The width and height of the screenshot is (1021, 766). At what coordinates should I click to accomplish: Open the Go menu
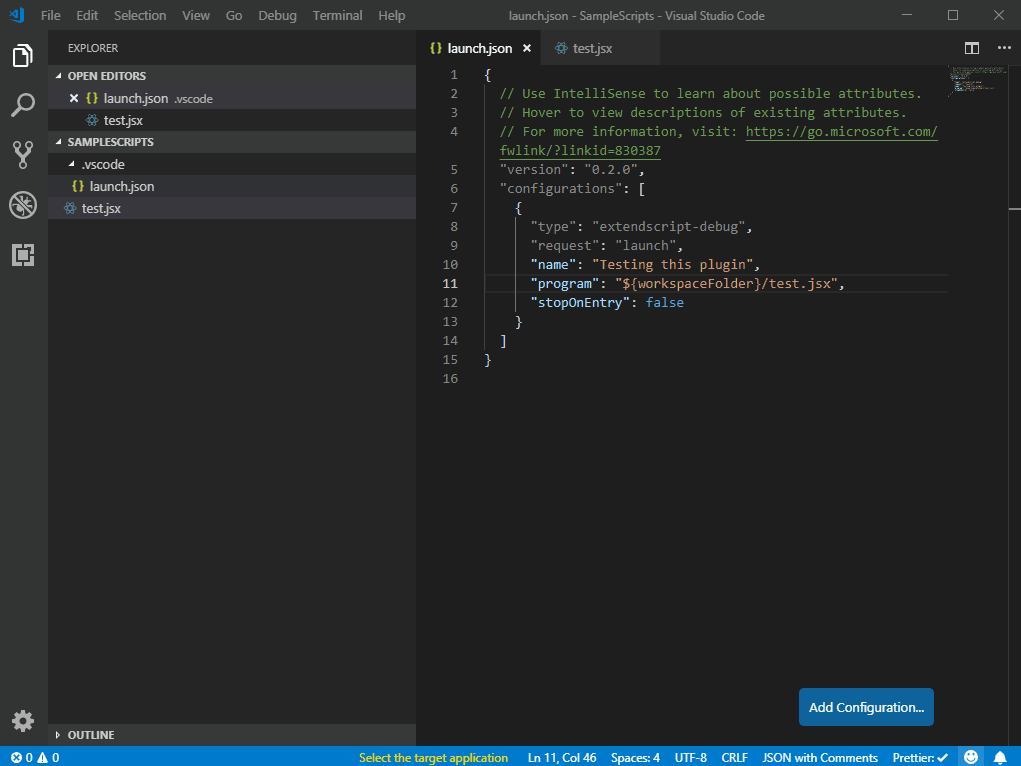(234, 16)
